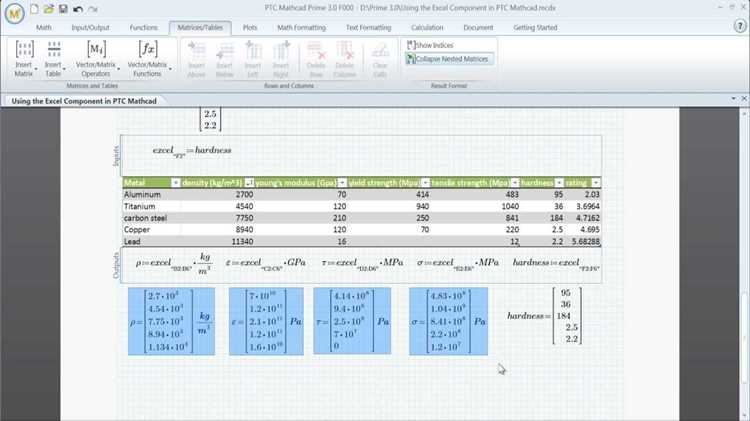
Task: Click the Save icon in the title bar
Action: (x=63, y=9)
